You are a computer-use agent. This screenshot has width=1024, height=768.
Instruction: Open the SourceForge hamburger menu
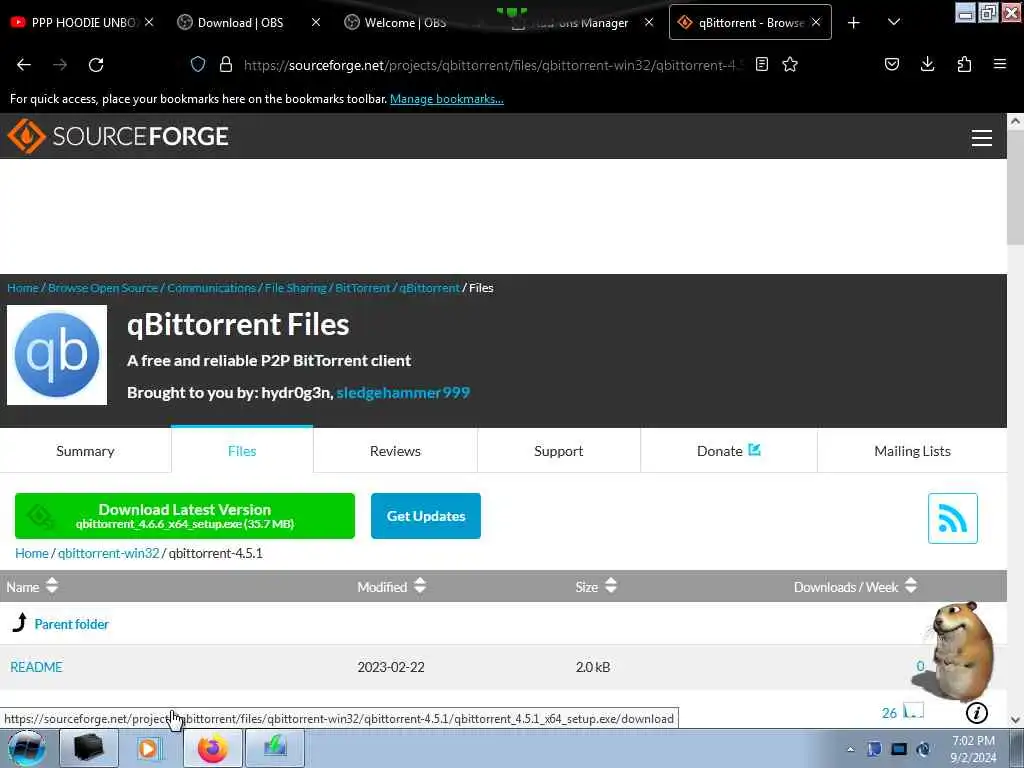(x=982, y=138)
